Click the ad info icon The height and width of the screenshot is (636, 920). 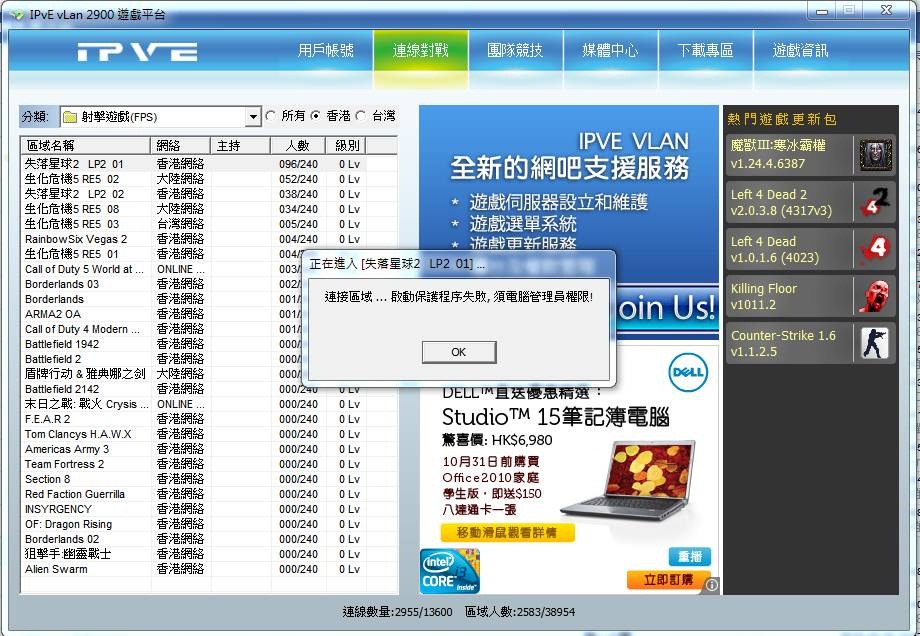pos(711,585)
